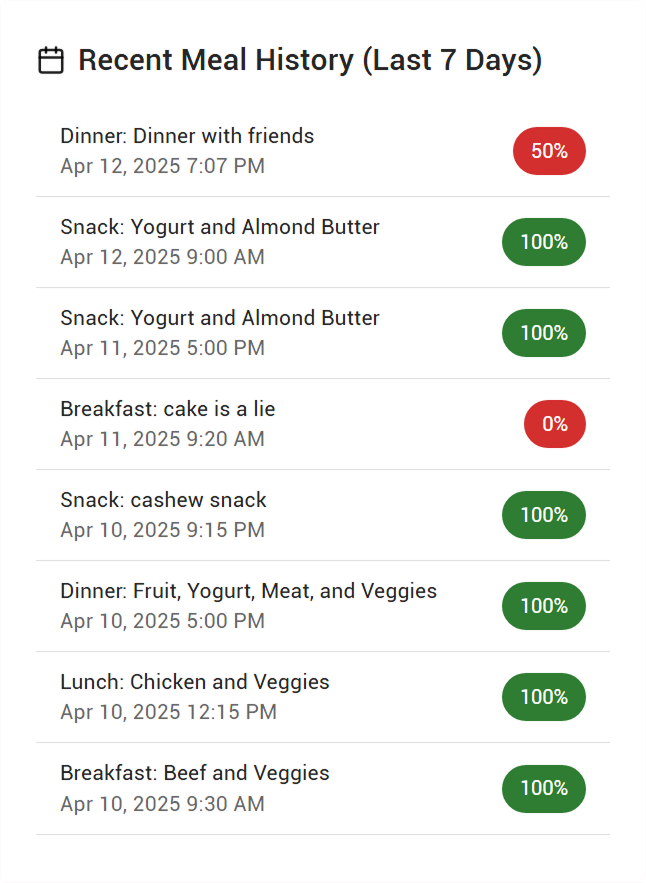Select the 'cashew snack' entry
This screenshot has width=646, height=883.
pos(323,515)
